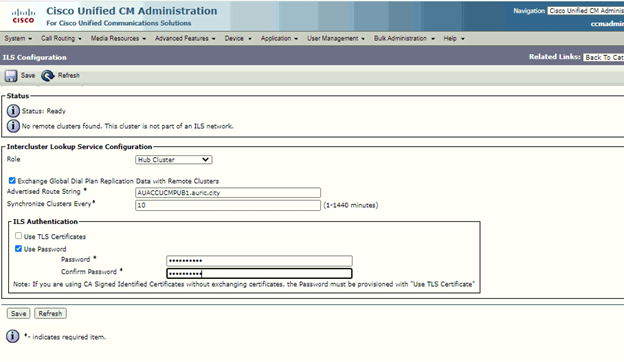The width and height of the screenshot is (624, 362).
Task: Open the Advanced Features menu
Action: (185, 38)
